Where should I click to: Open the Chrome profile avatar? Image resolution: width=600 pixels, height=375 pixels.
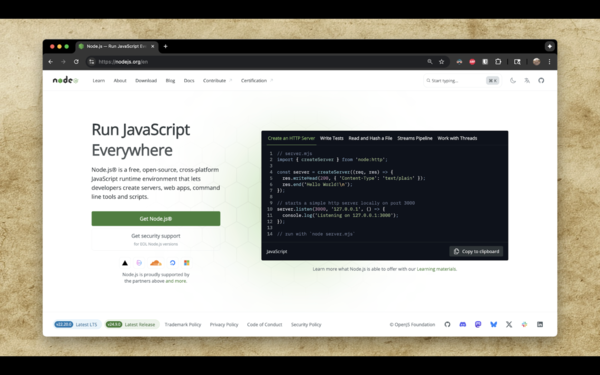tap(536, 62)
